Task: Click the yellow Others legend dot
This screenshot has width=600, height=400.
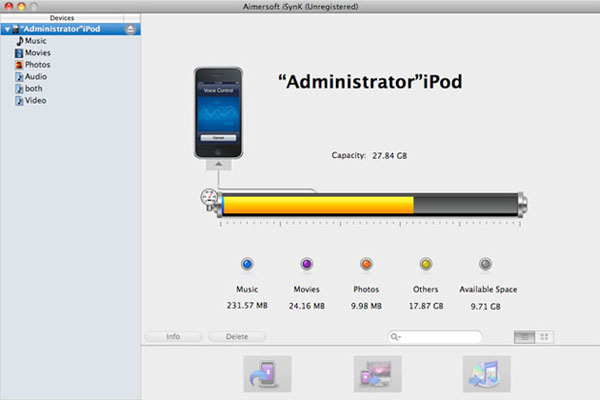Action: [426, 264]
